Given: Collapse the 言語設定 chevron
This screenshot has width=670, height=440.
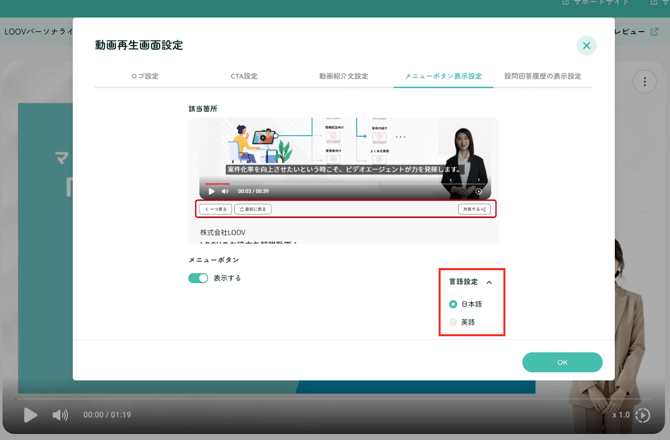Looking at the screenshot, I should pos(489,282).
